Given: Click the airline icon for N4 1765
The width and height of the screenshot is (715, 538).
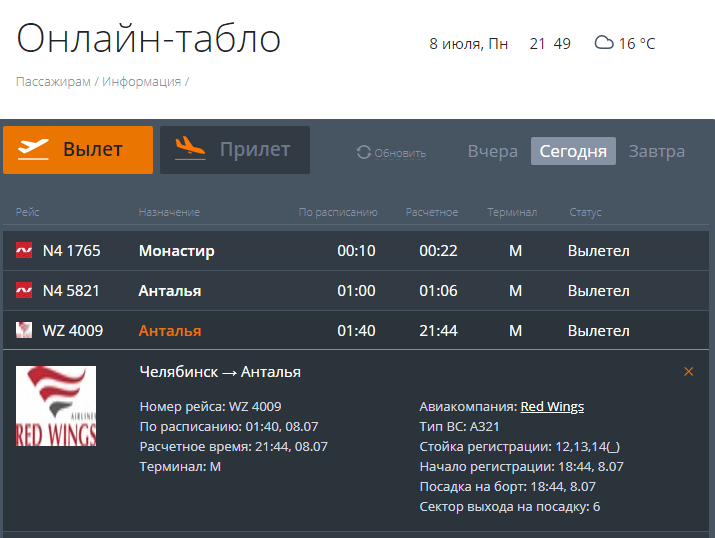Looking at the screenshot, I should coord(24,250).
